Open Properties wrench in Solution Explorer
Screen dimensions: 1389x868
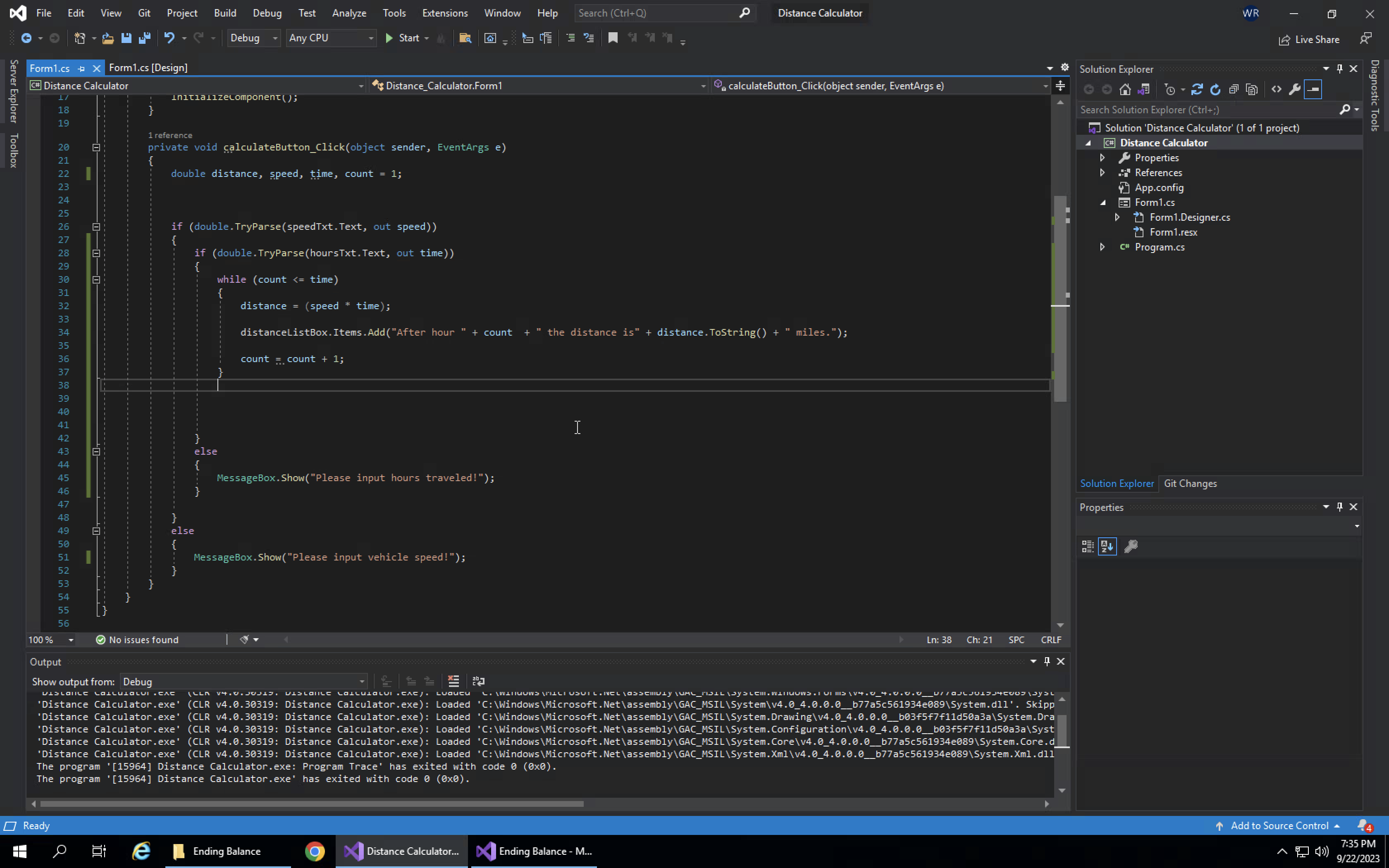[1294, 90]
